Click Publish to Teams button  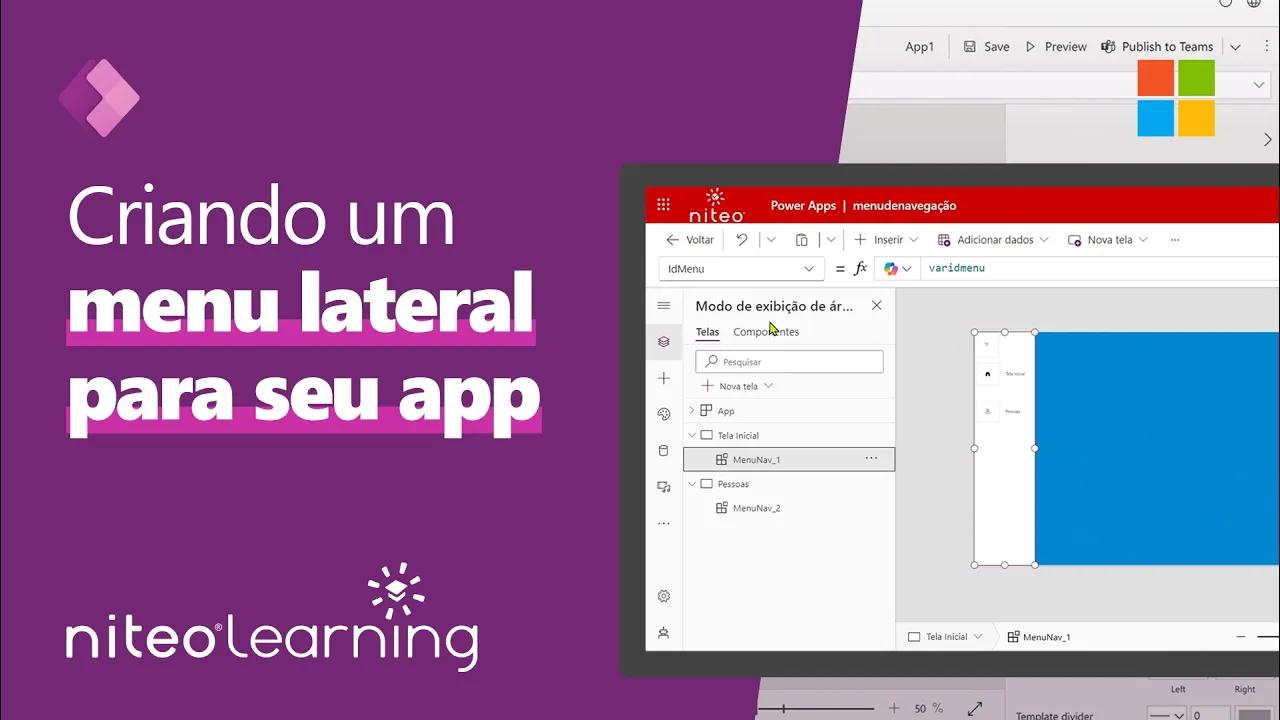pos(1157,47)
